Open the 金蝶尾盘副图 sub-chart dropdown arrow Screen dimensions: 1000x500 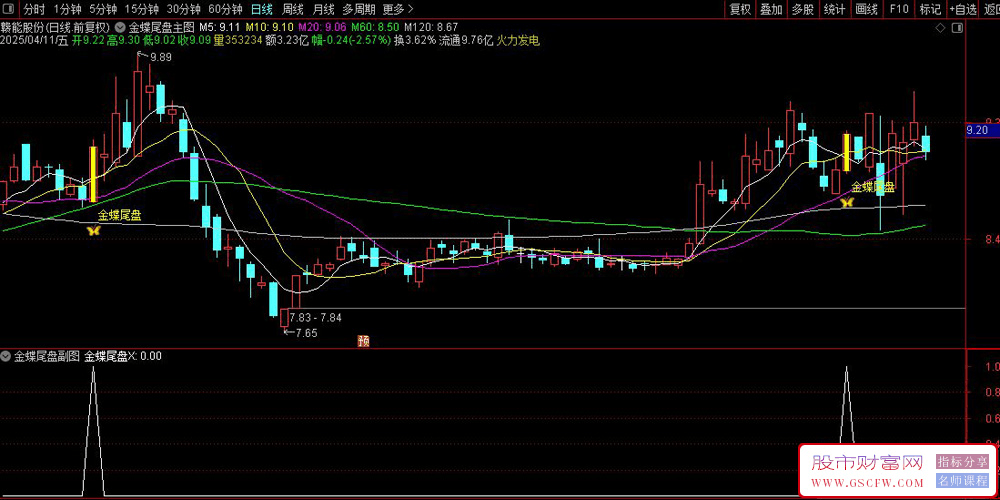[6, 357]
